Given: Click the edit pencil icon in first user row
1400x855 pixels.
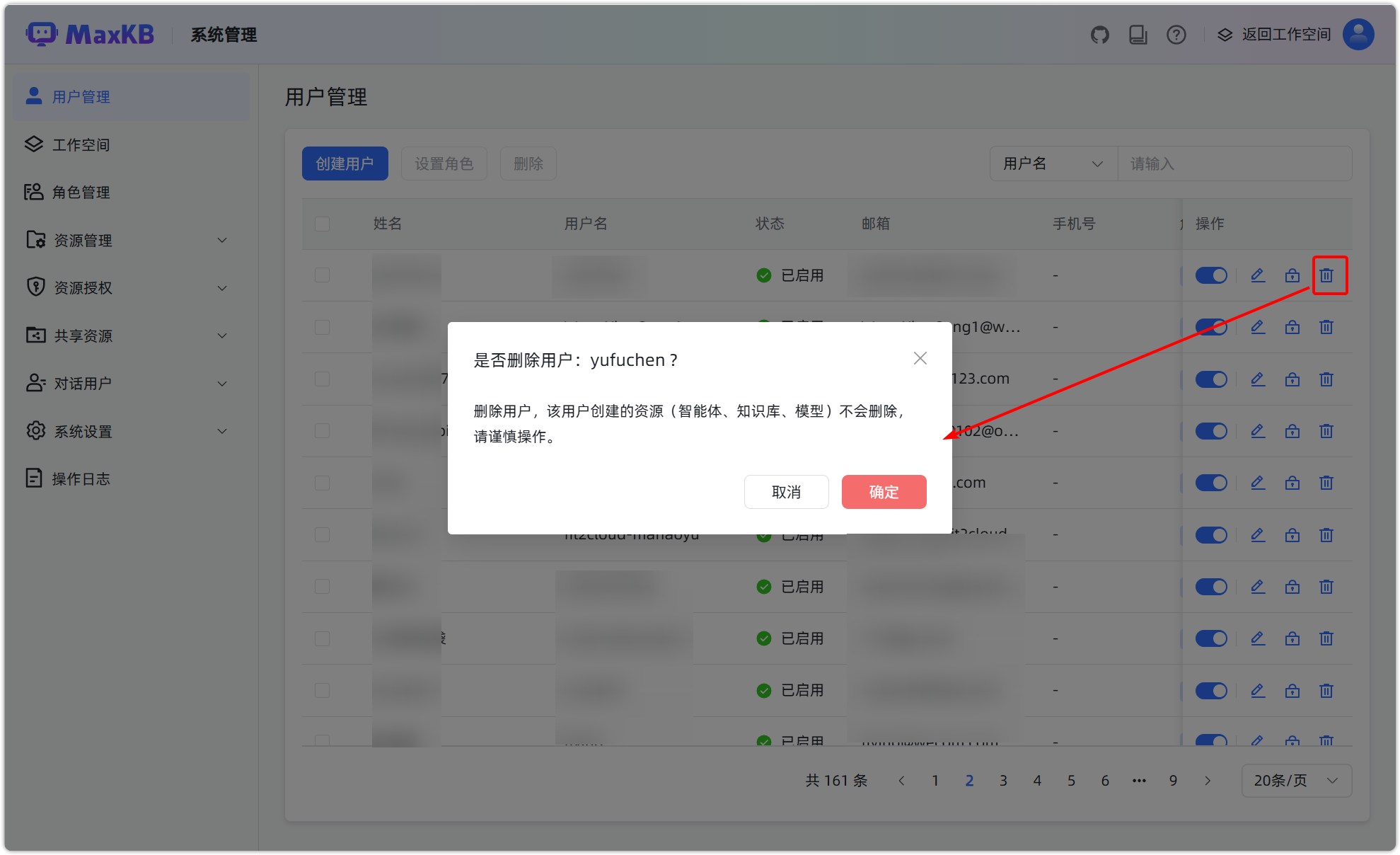Looking at the screenshot, I should (1258, 275).
